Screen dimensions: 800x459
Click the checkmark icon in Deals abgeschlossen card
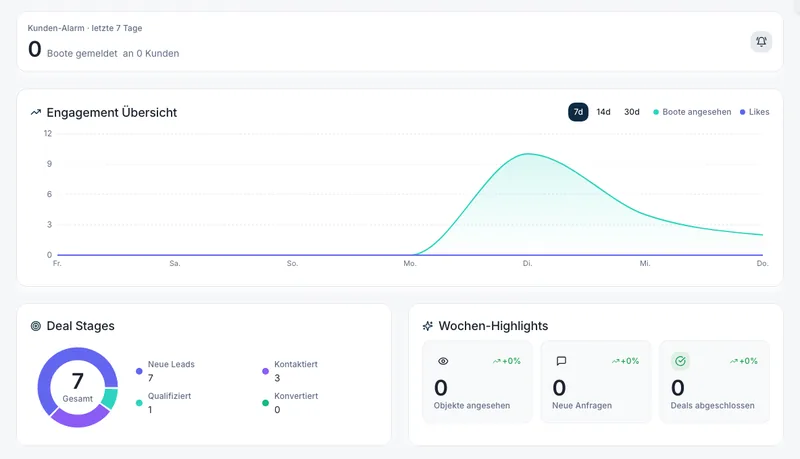click(680, 361)
